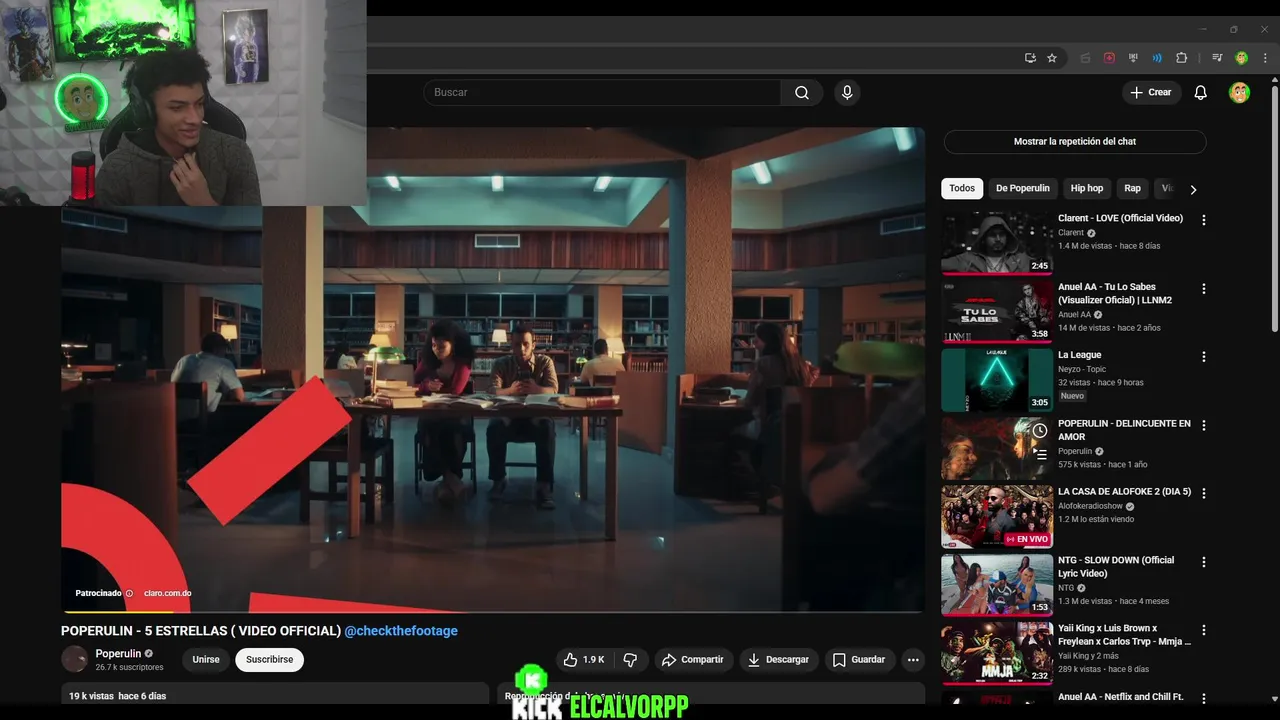The height and width of the screenshot is (720, 1280).
Task: Open options for Yaii King Mmja video
Action: (1203, 630)
